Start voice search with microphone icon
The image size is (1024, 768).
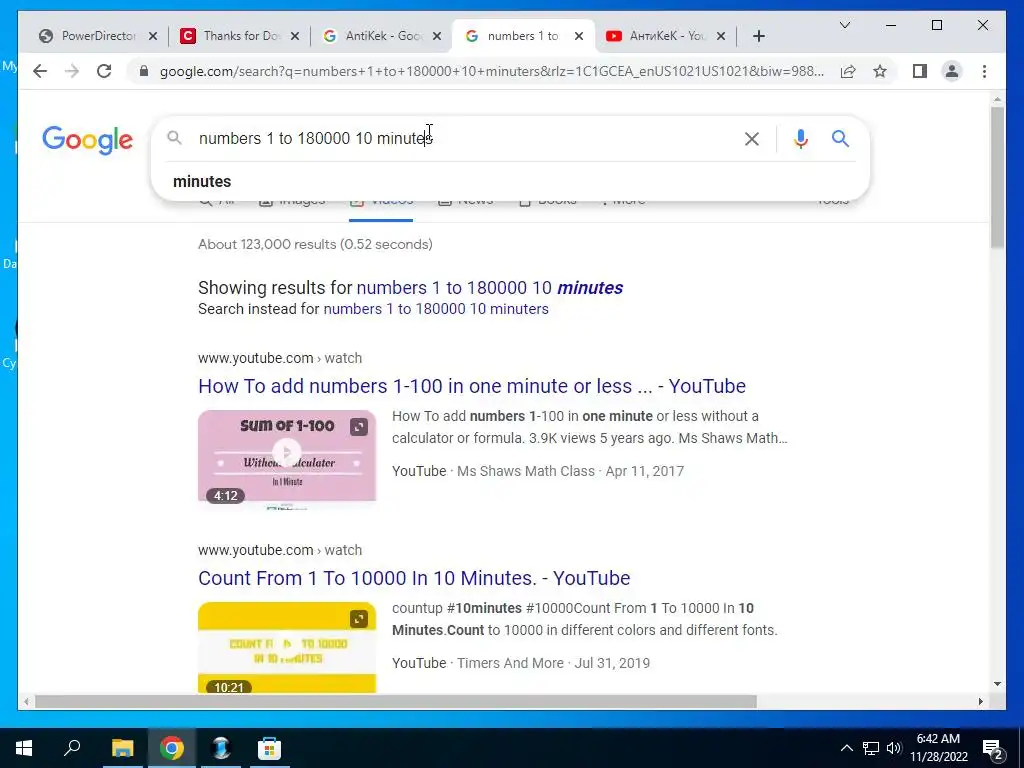pyautogui.click(x=801, y=138)
